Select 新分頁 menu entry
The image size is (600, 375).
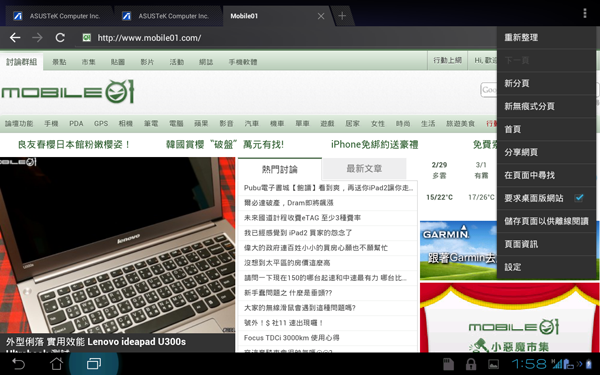[546, 83]
